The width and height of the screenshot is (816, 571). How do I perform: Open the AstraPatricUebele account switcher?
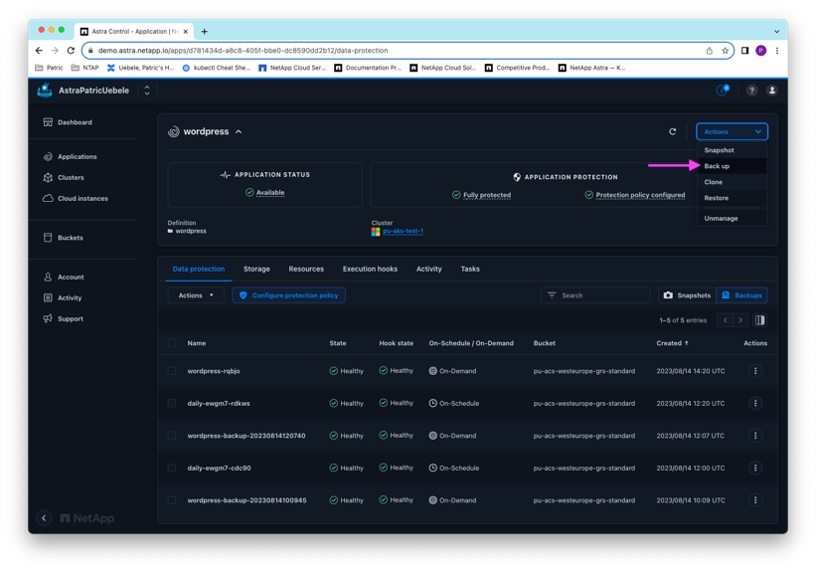tap(147, 91)
